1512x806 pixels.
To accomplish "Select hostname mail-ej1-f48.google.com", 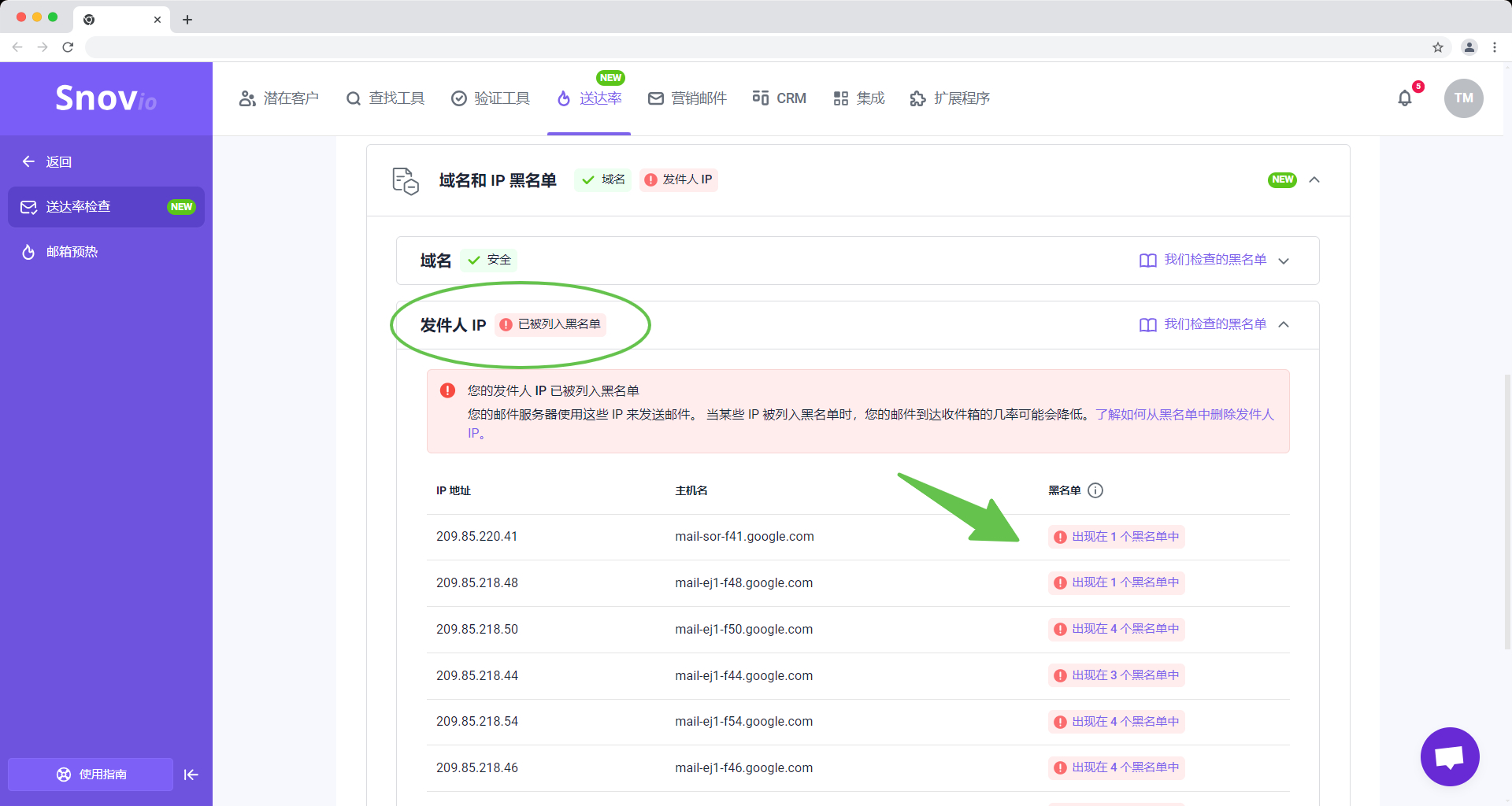I will (x=743, y=583).
